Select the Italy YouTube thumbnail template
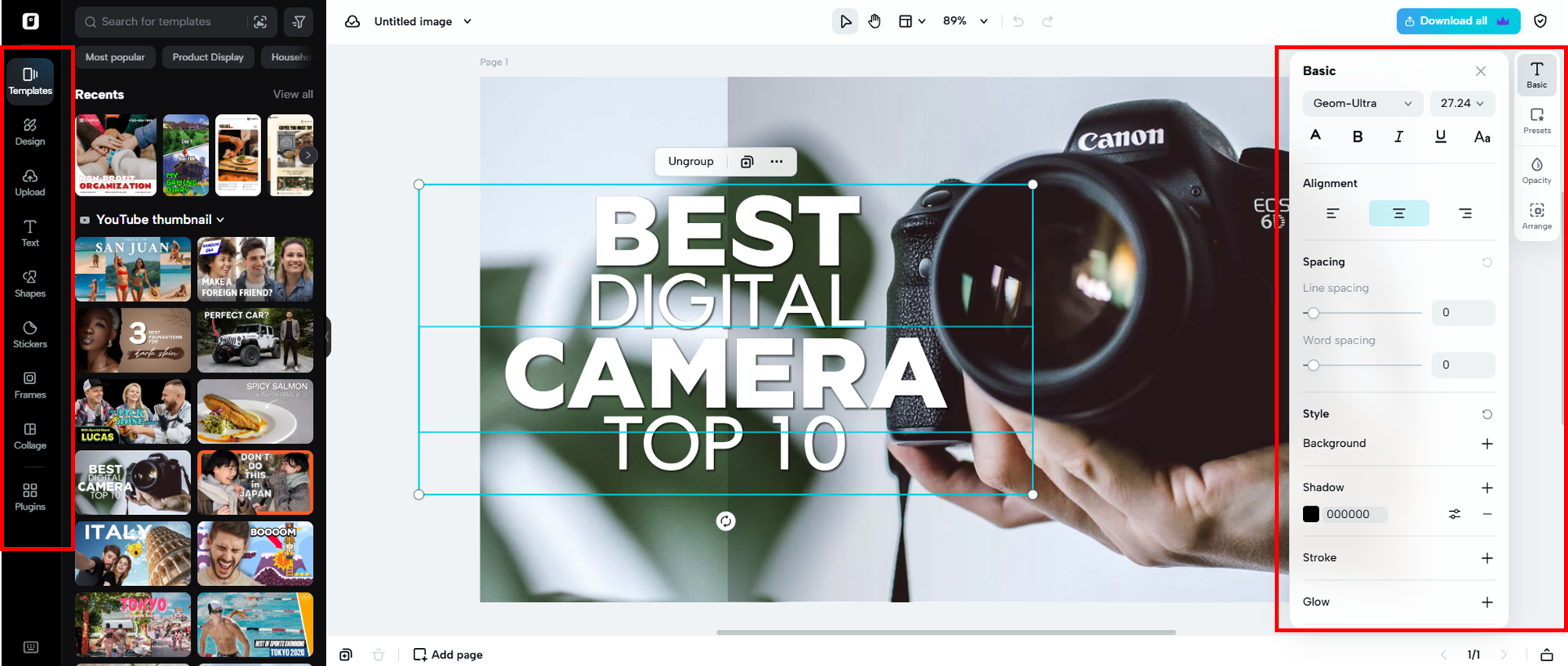This screenshot has width=1568, height=666. point(133,553)
